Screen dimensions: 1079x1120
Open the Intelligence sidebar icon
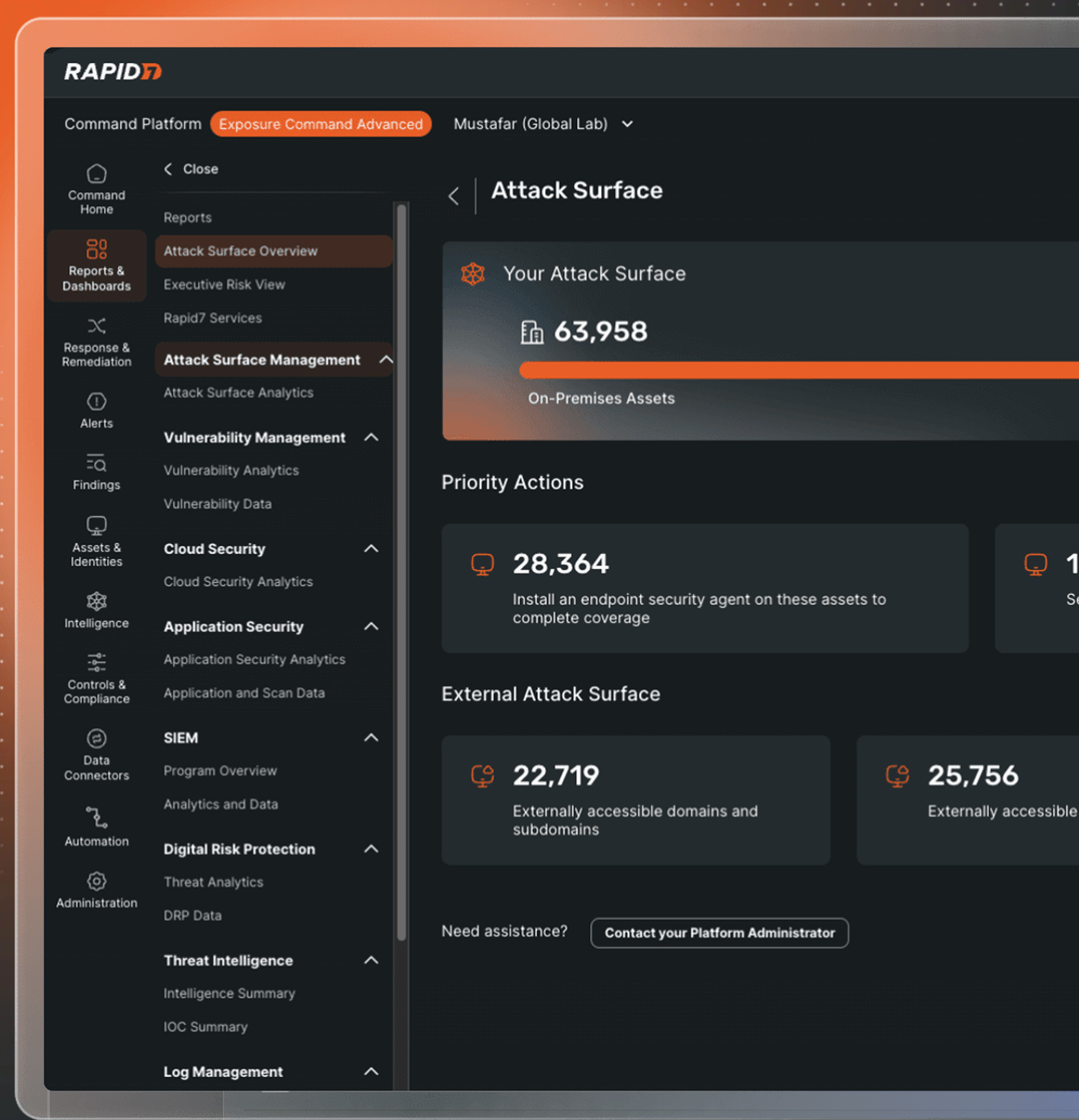click(96, 610)
